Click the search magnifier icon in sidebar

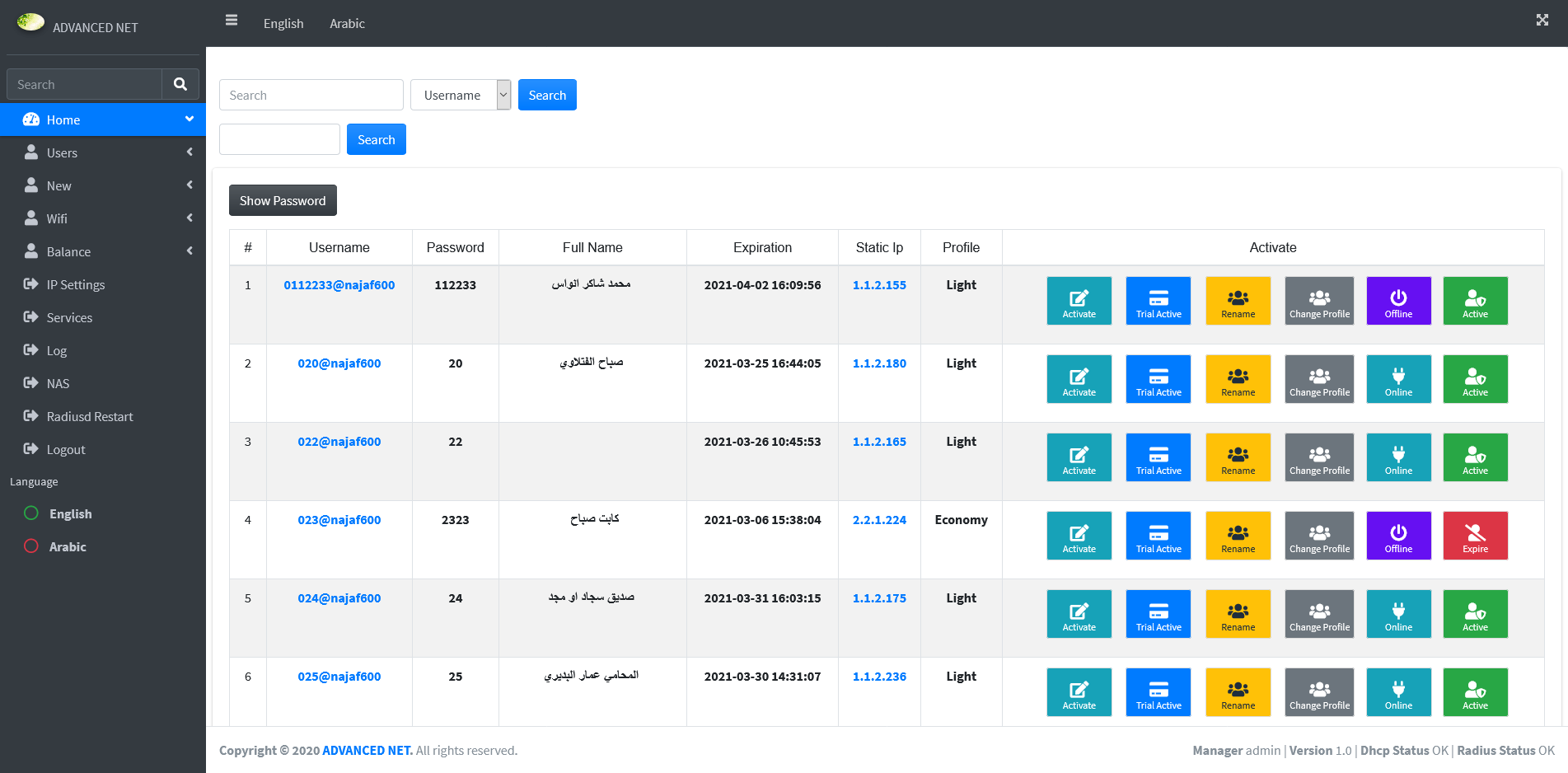[x=180, y=83]
